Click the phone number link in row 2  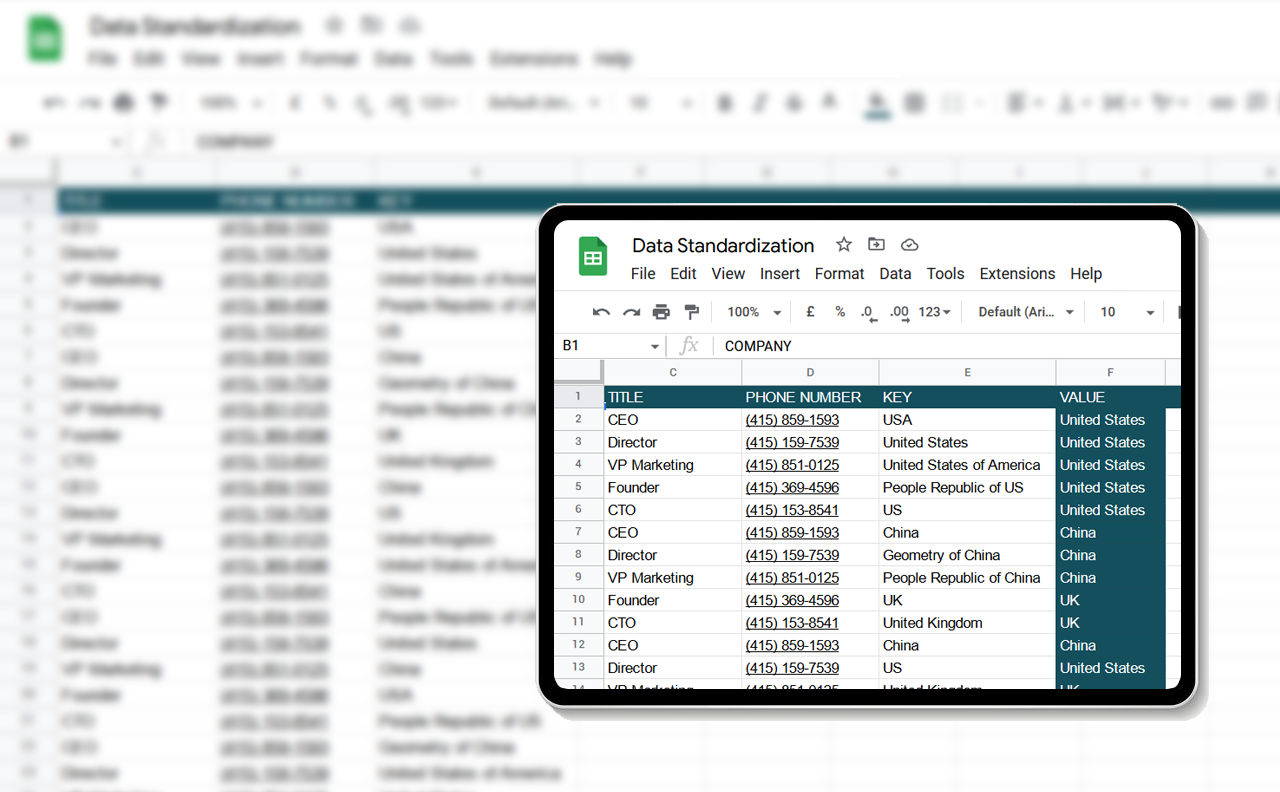792,420
